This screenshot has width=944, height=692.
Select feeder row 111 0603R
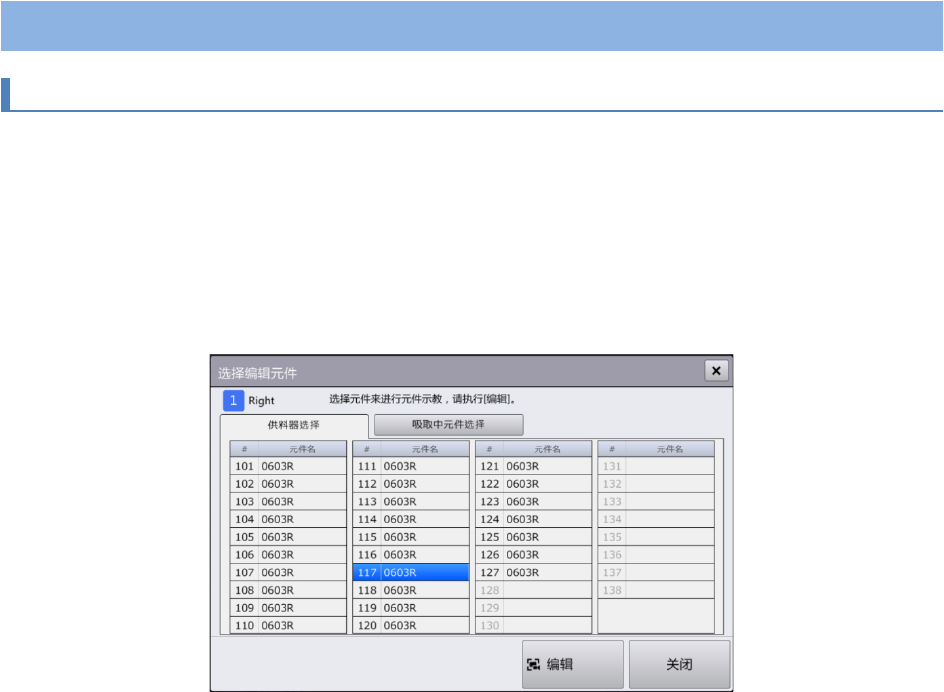tap(410, 466)
